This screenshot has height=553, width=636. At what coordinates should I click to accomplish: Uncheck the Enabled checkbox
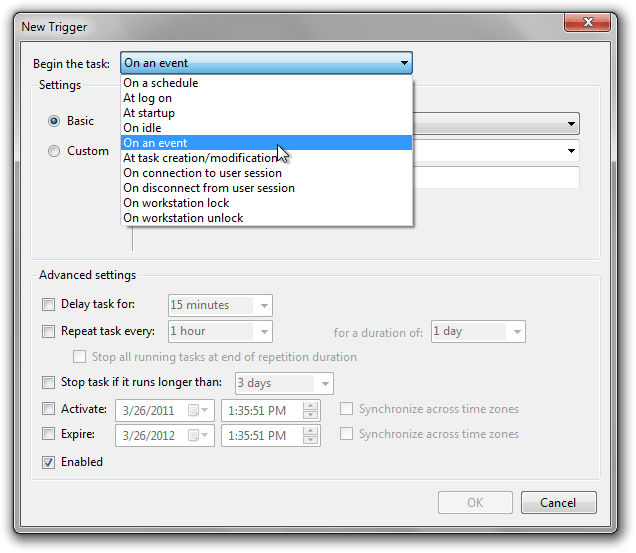48,462
